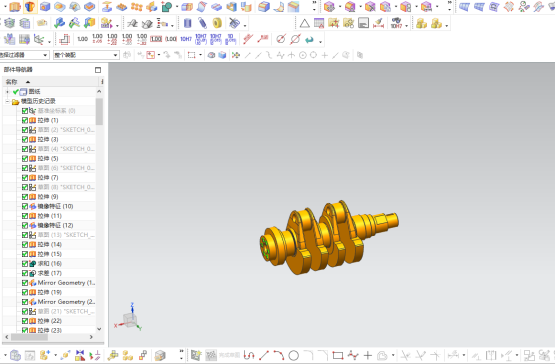The height and width of the screenshot is (364, 555).
Task: Uncheck the first Mirror Geometry (1… checkbox
Action: point(25,283)
